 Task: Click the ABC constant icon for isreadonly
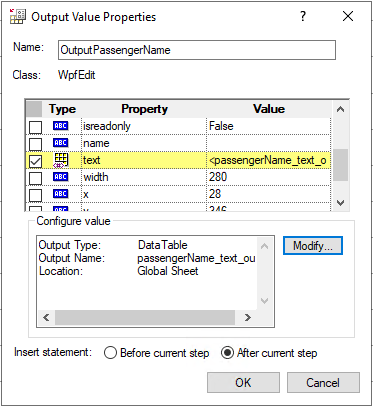coord(60,126)
